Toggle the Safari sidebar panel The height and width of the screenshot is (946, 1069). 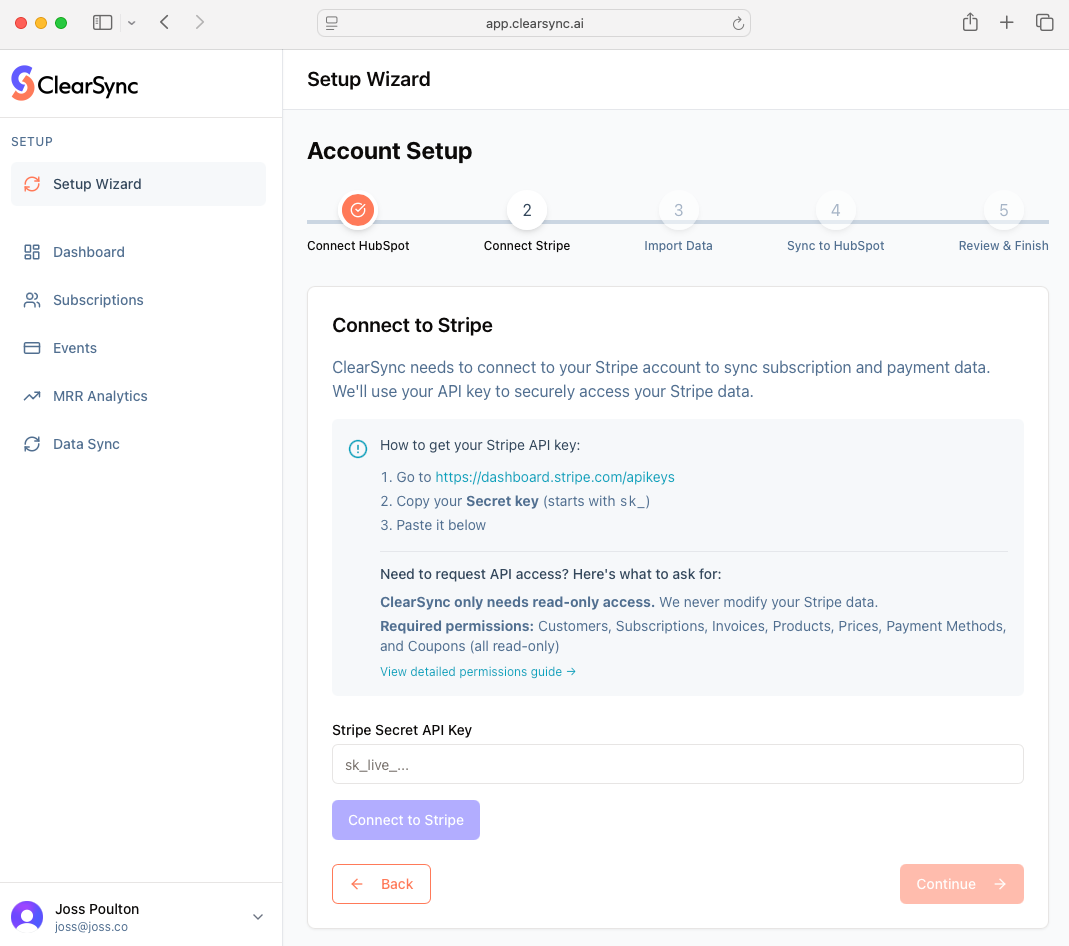[102, 22]
